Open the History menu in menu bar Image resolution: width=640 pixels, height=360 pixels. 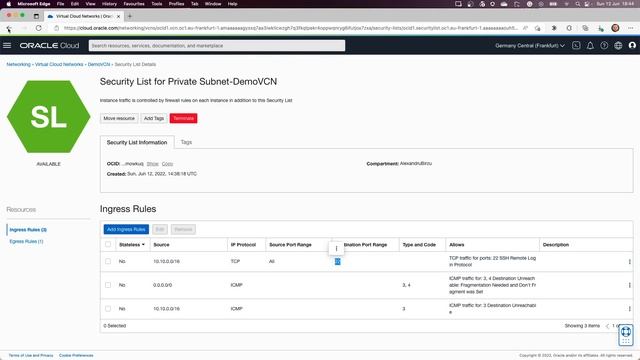109,4
